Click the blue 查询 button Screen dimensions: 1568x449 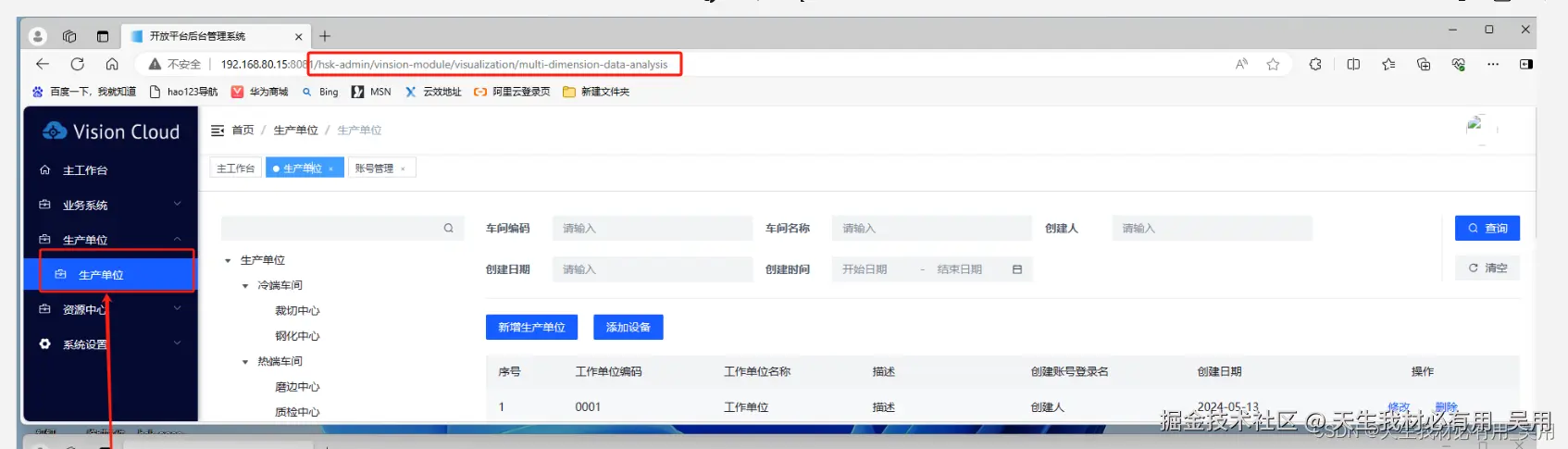pos(1487,228)
